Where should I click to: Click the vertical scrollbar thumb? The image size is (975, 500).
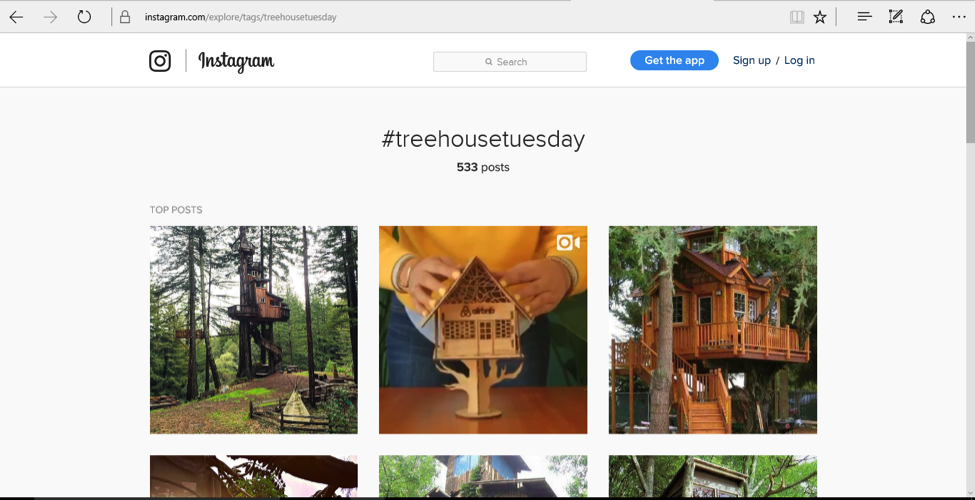pyautogui.click(x=970, y=88)
